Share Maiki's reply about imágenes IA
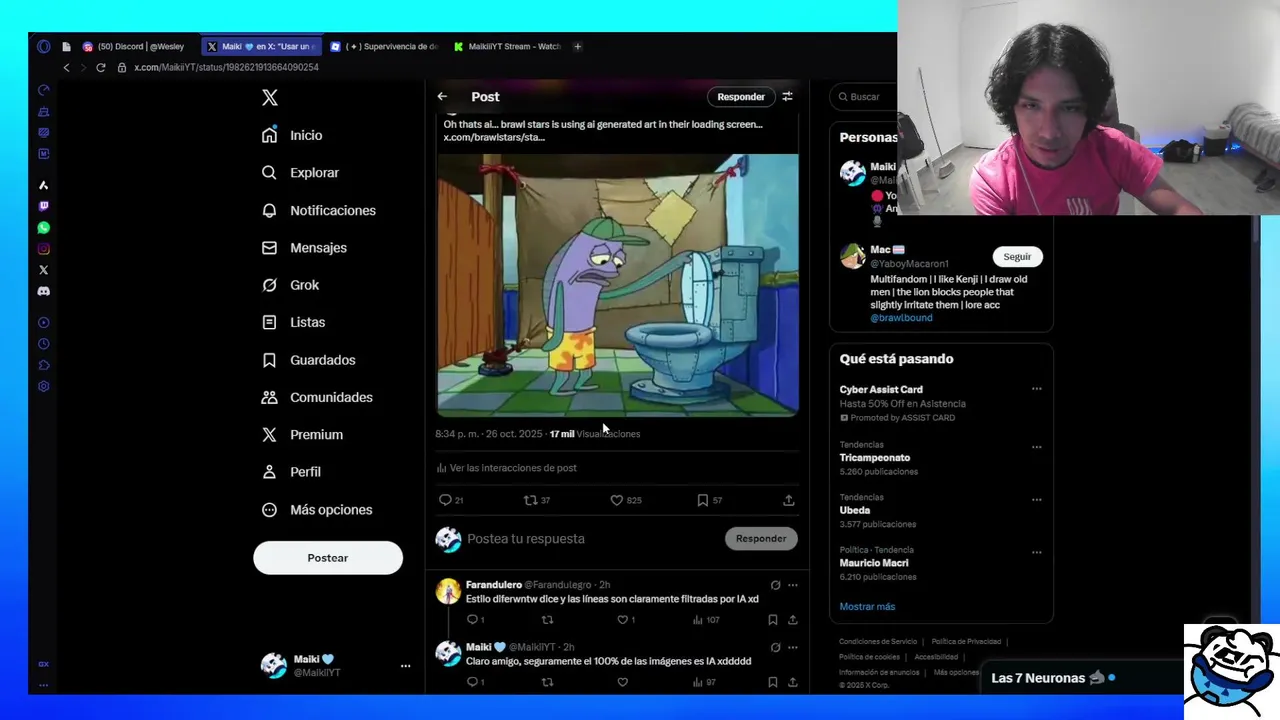This screenshot has width=1280, height=720. (x=792, y=682)
